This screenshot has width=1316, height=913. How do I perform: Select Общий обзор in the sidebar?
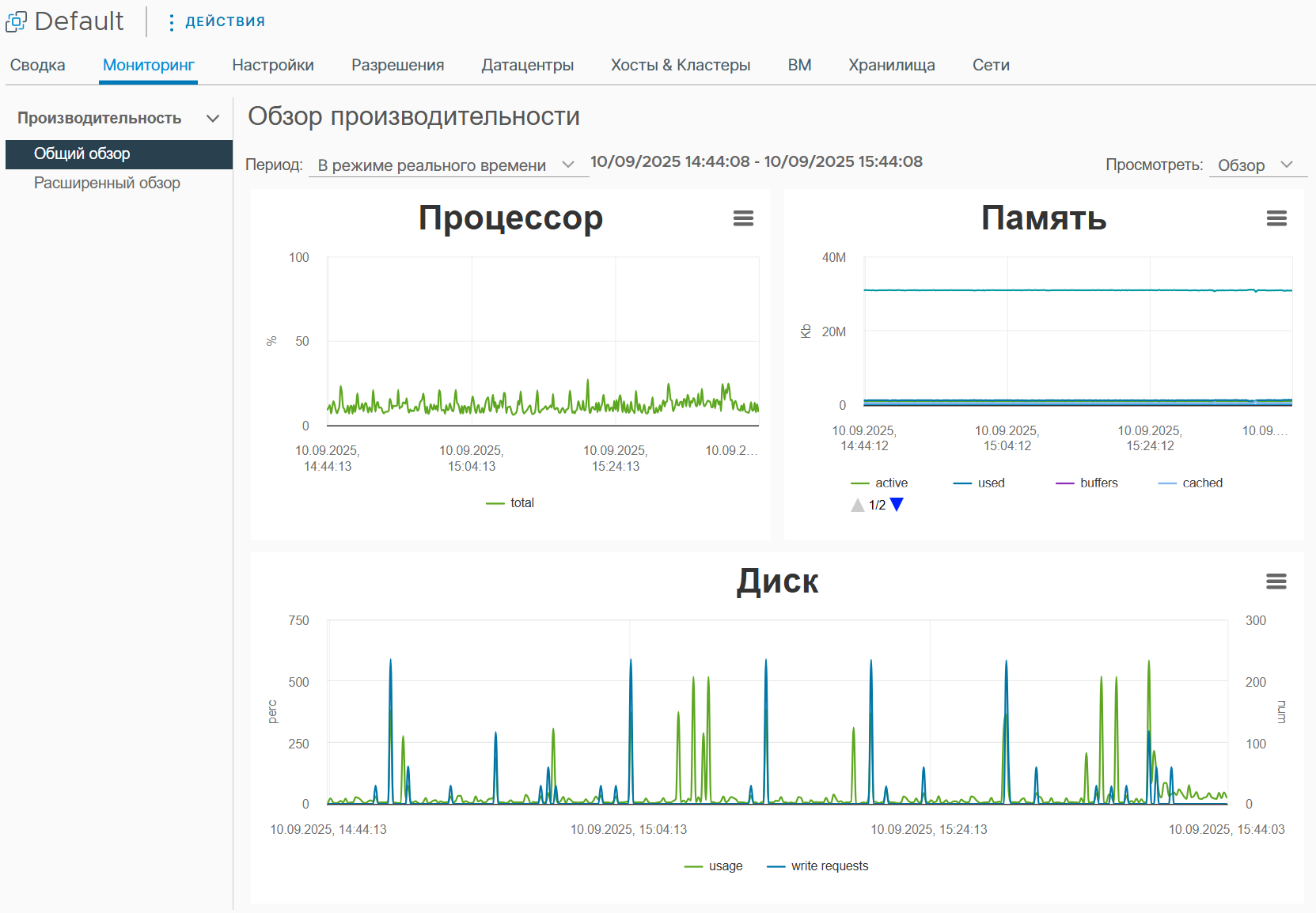click(x=119, y=154)
